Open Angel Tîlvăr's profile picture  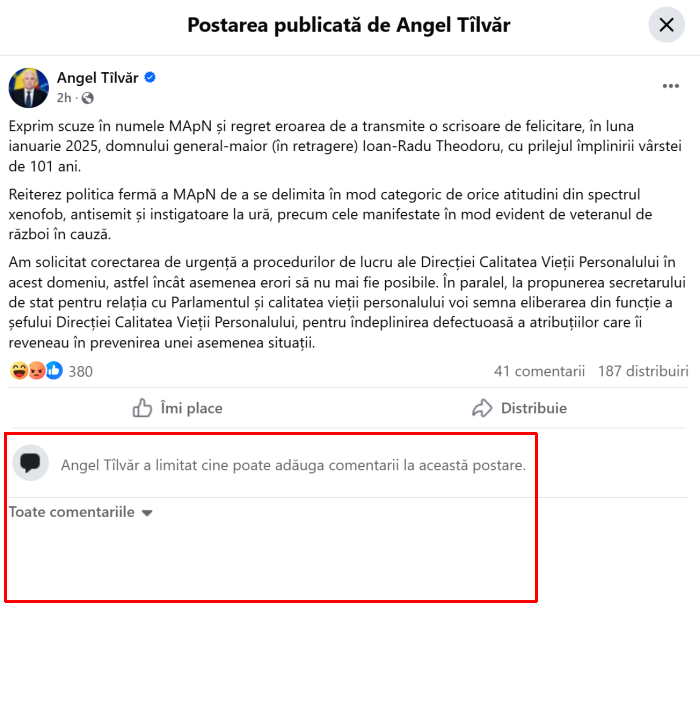(x=28, y=88)
